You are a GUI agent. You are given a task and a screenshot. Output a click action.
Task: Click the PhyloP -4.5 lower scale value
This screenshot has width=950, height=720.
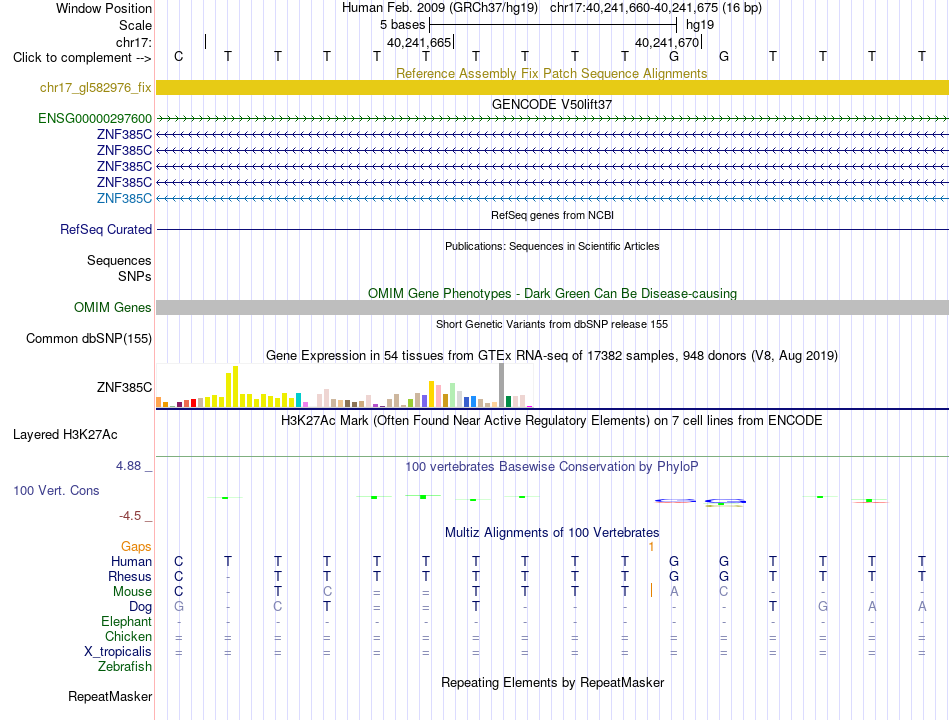point(130,516)
